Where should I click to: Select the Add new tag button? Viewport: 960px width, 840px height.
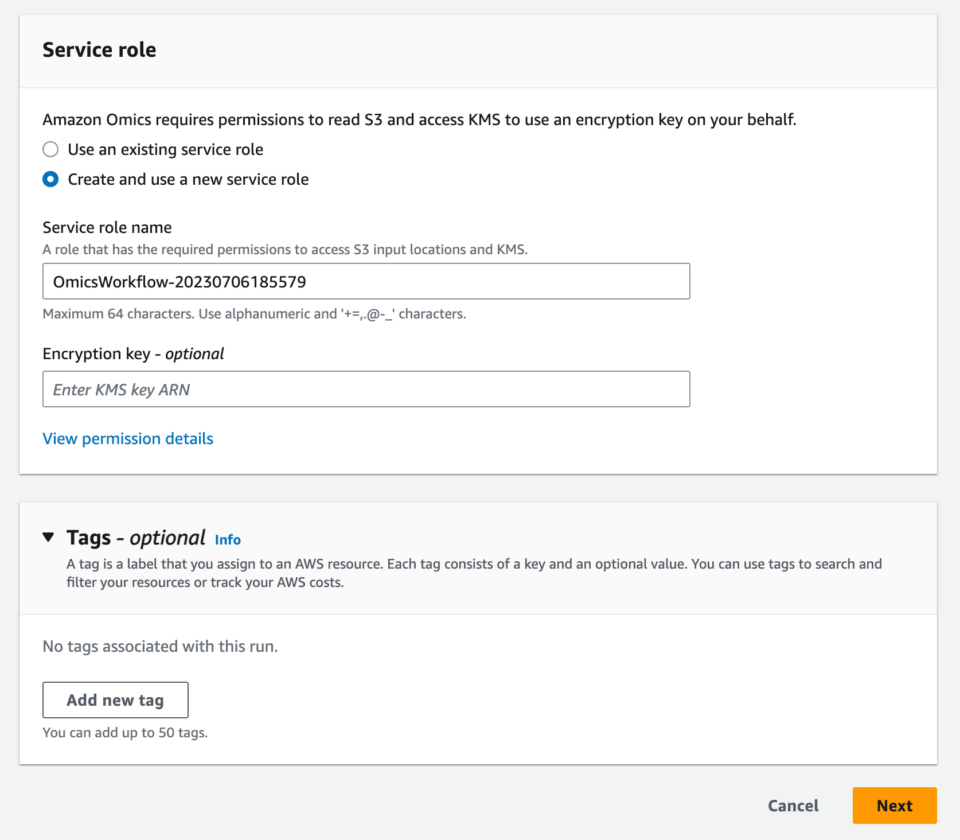[114, 699]
